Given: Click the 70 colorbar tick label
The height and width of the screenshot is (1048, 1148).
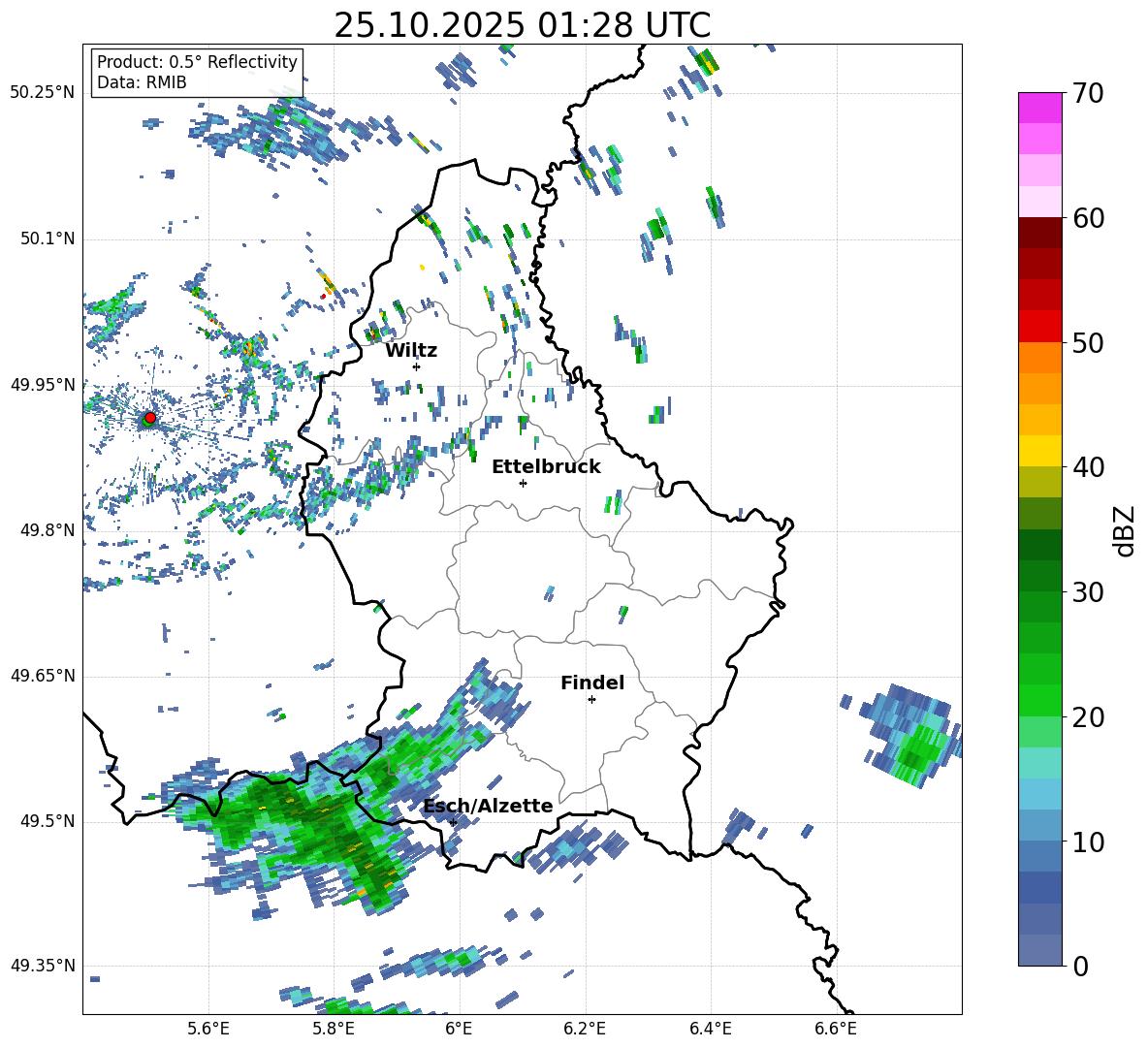Looking at the screenshot, I should tap(1088, 94).
